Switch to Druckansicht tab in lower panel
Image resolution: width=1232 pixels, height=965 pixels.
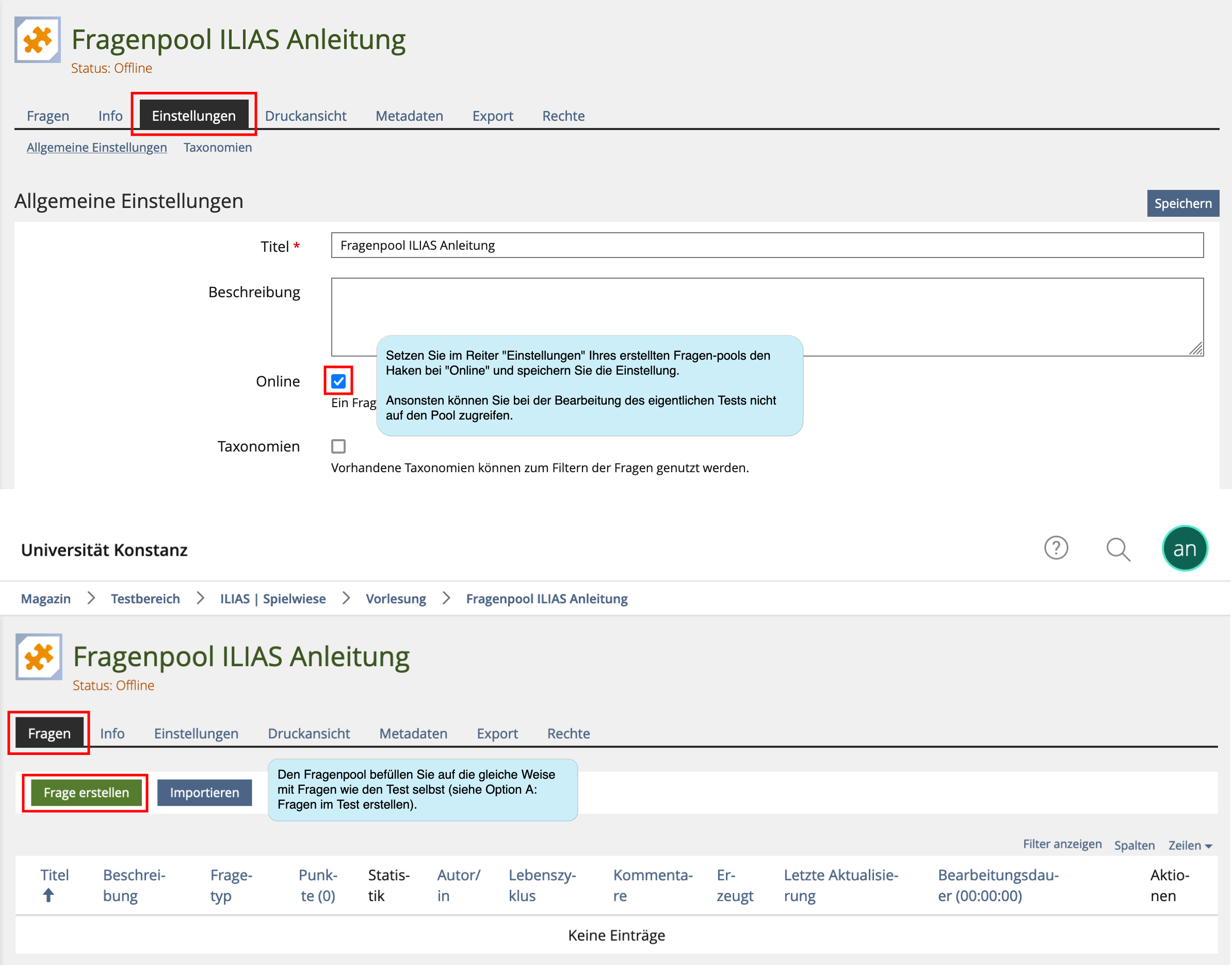pos(309,733)
